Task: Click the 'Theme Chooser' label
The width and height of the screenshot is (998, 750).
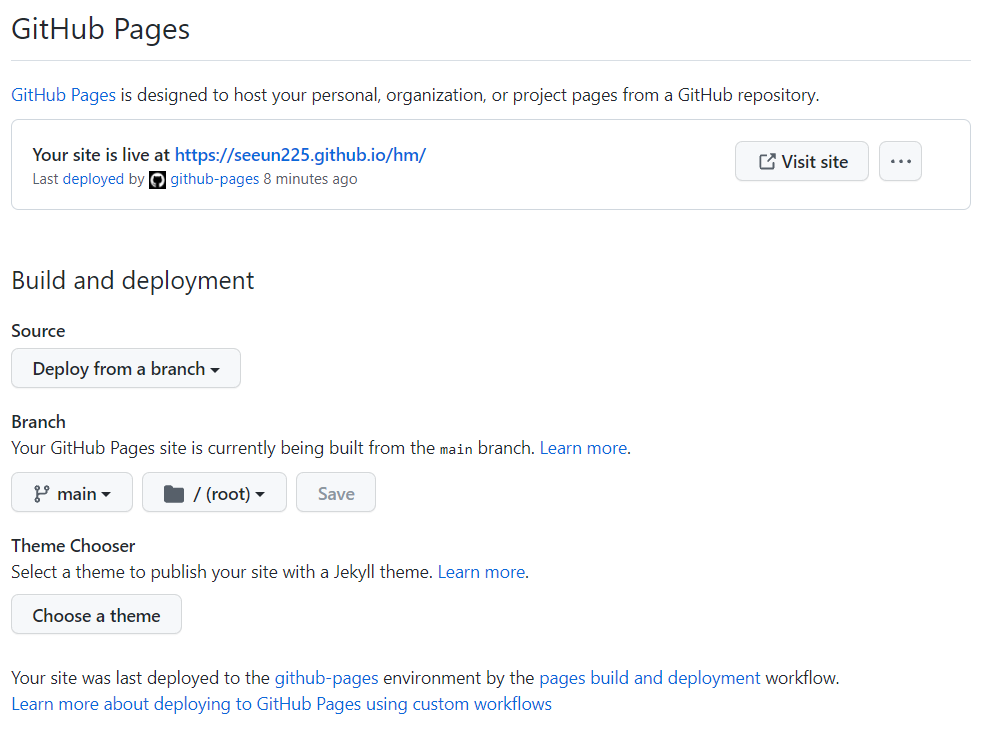Action: click(x=73, y=546)
